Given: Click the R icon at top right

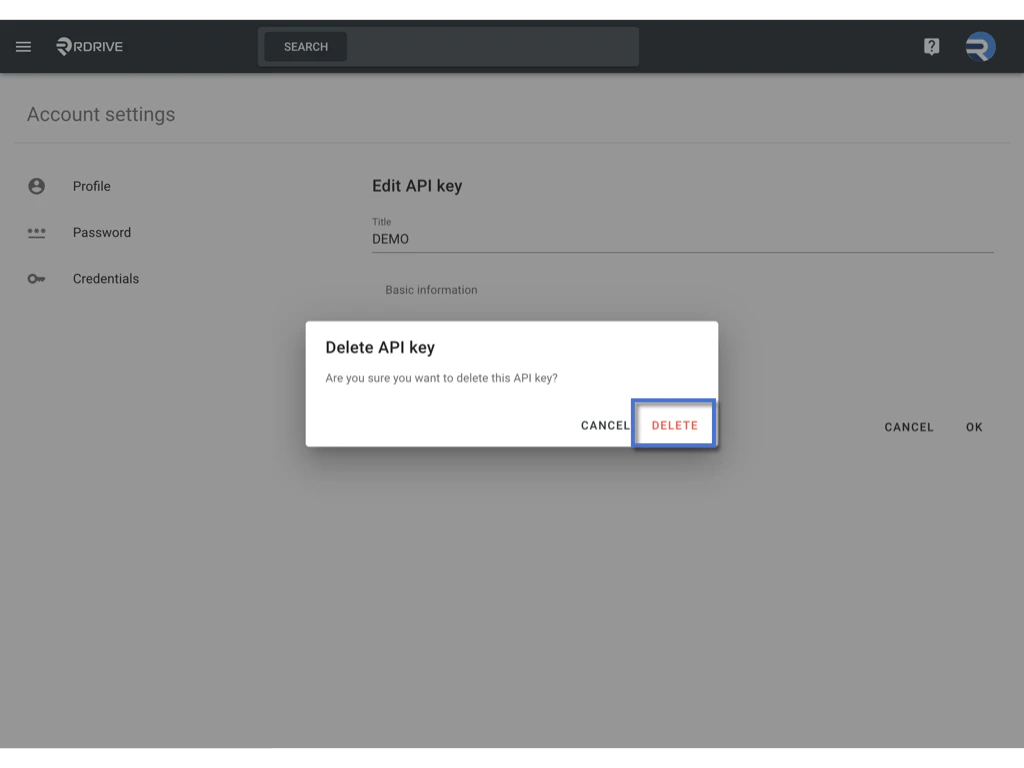Looking at the screenshot, I should [x=979, y=46].
